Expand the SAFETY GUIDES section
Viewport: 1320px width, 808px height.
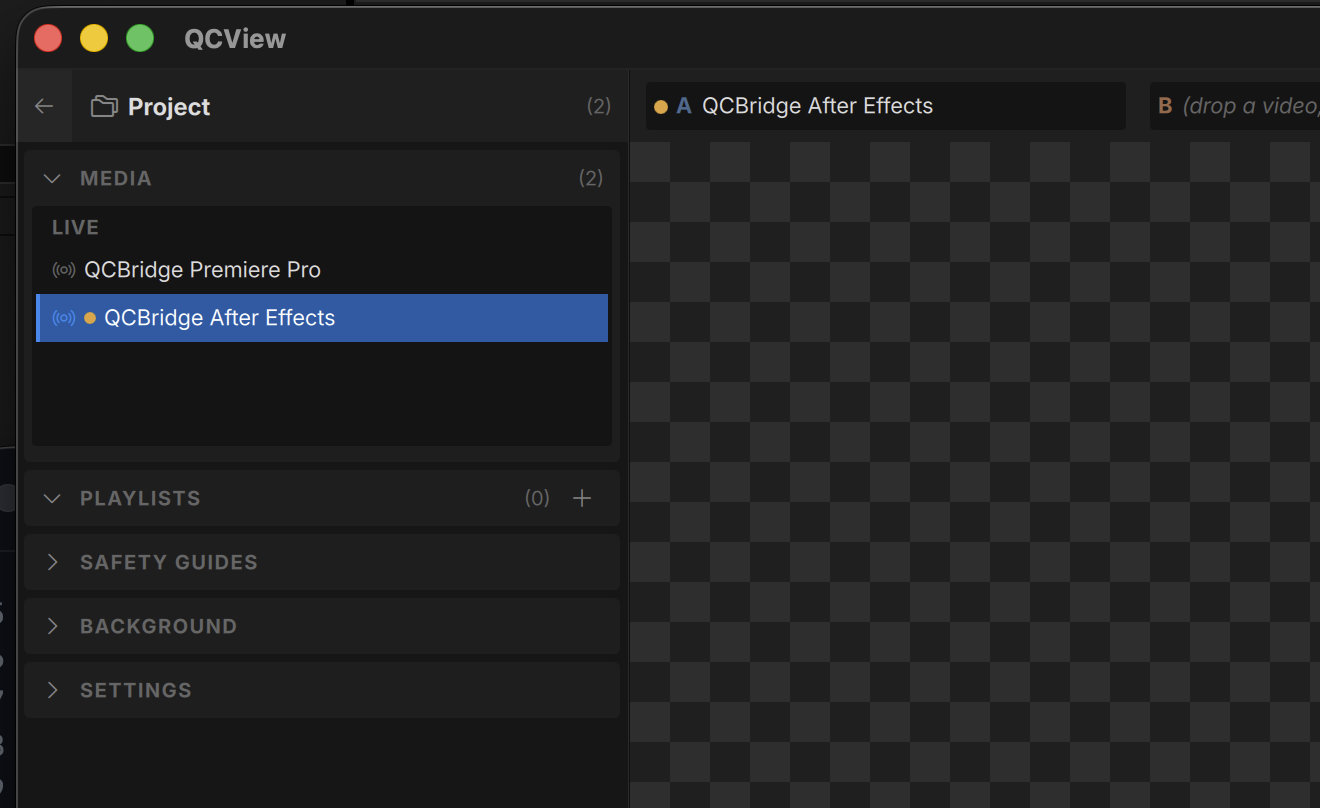tap(53, 562)
